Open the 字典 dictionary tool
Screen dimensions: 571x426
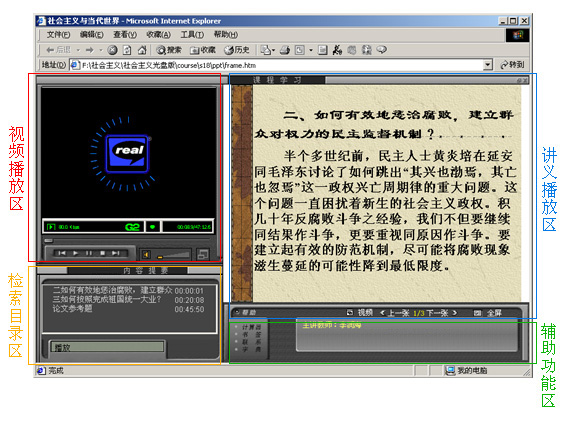[x=251, y=349]
